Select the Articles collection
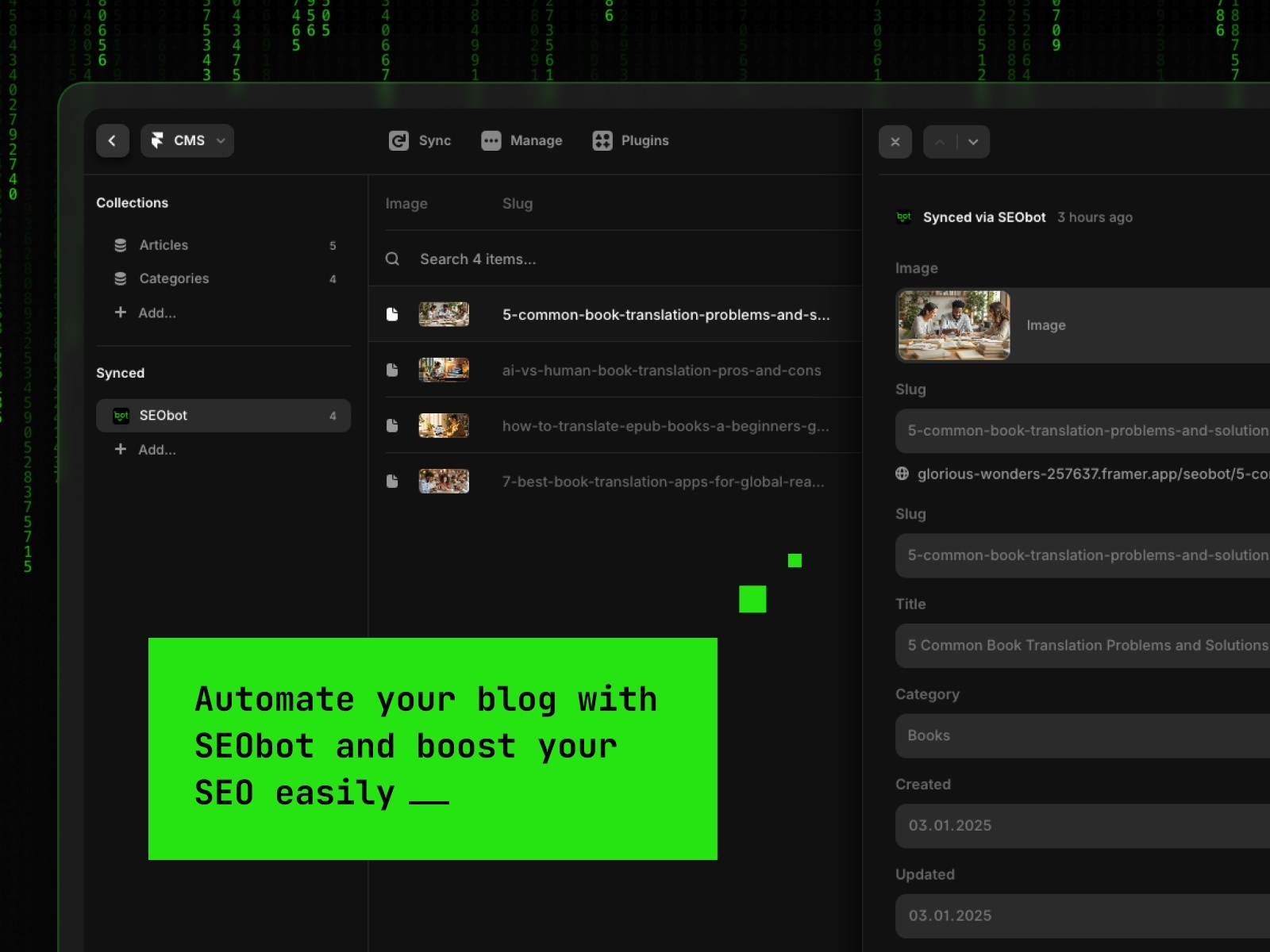1270x952 pixels. click(223, 245)
